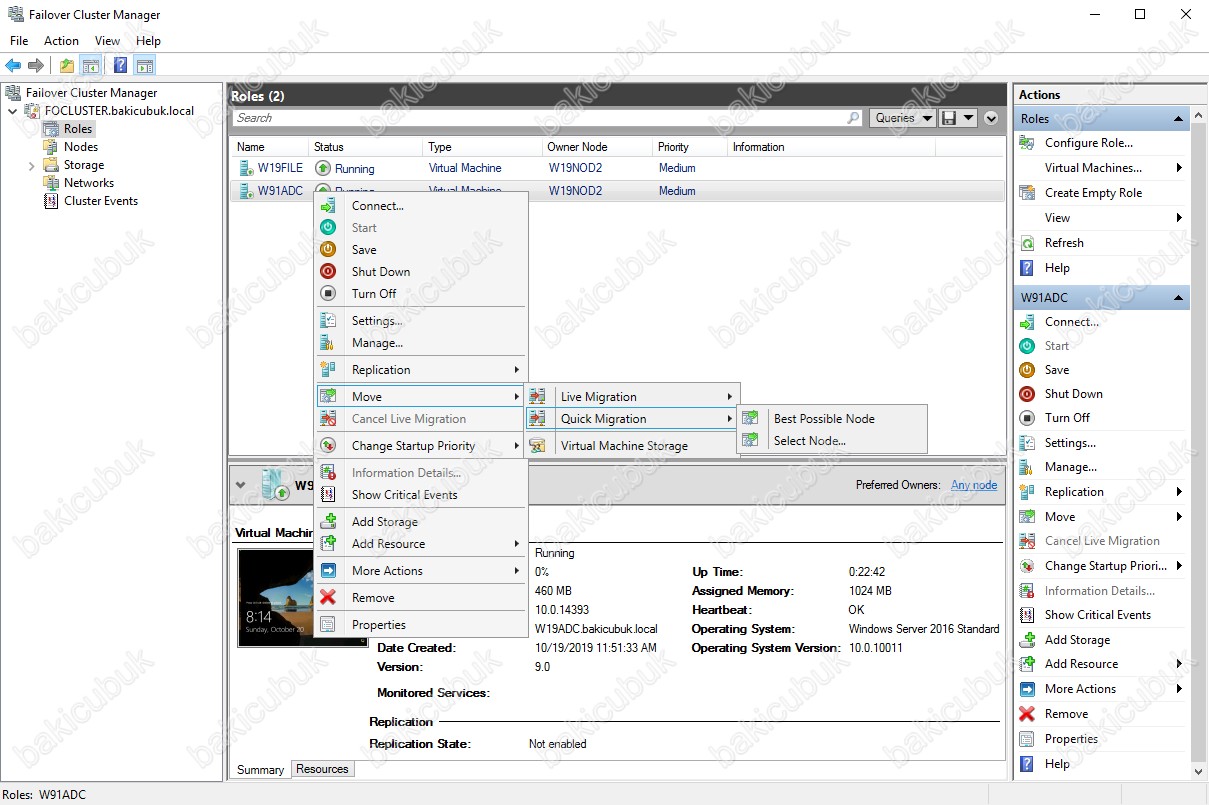Open the View menu
The height and width of the screenshot is (805, 1209).
[107, 41]
